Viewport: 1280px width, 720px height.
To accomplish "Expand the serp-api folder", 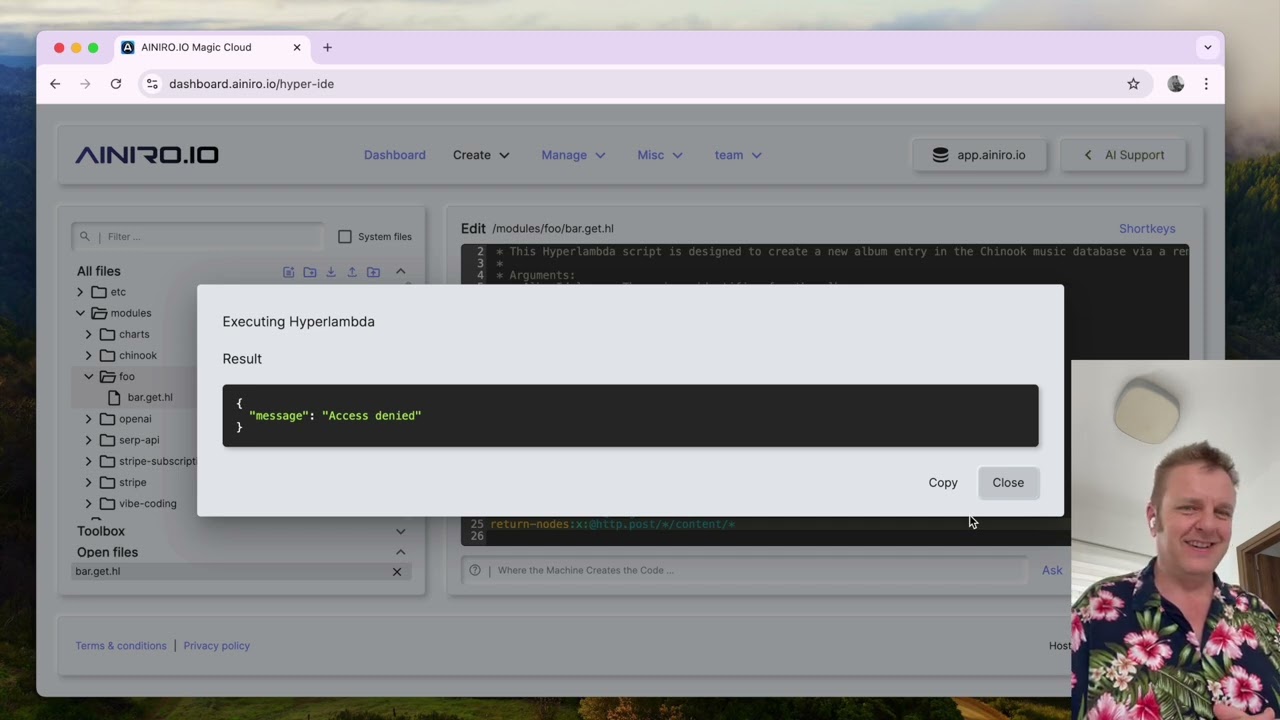I will [x=88, y=440].
